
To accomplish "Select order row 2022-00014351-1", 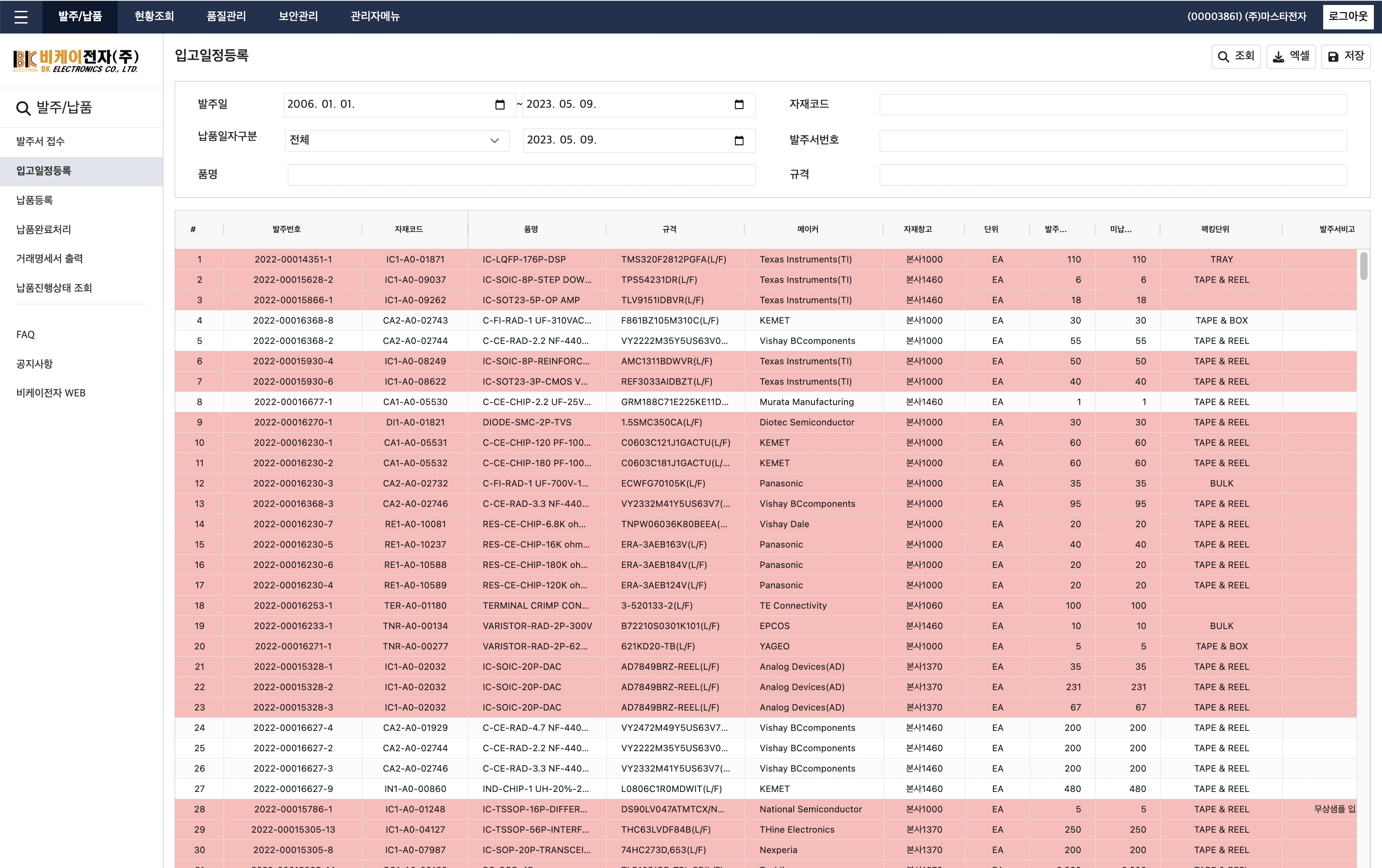I will click(766, 259).
